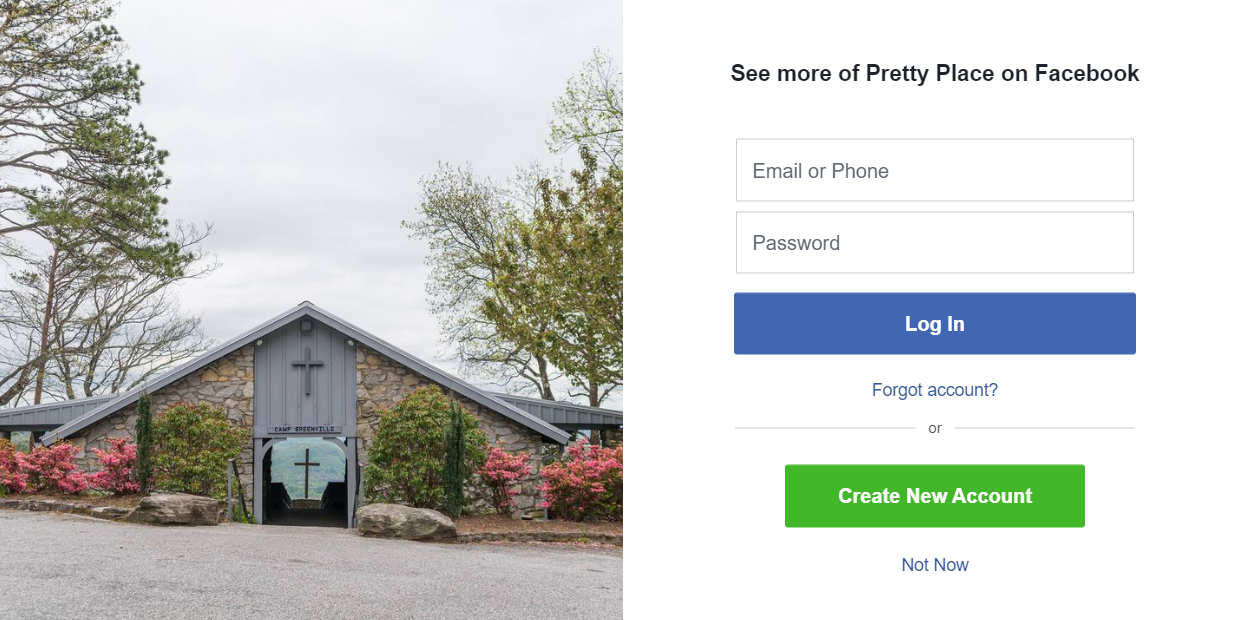Click the Camp Greenville sign above entrance
The height and width of the screenshot is (620, 1240).
tap(307, 429)
